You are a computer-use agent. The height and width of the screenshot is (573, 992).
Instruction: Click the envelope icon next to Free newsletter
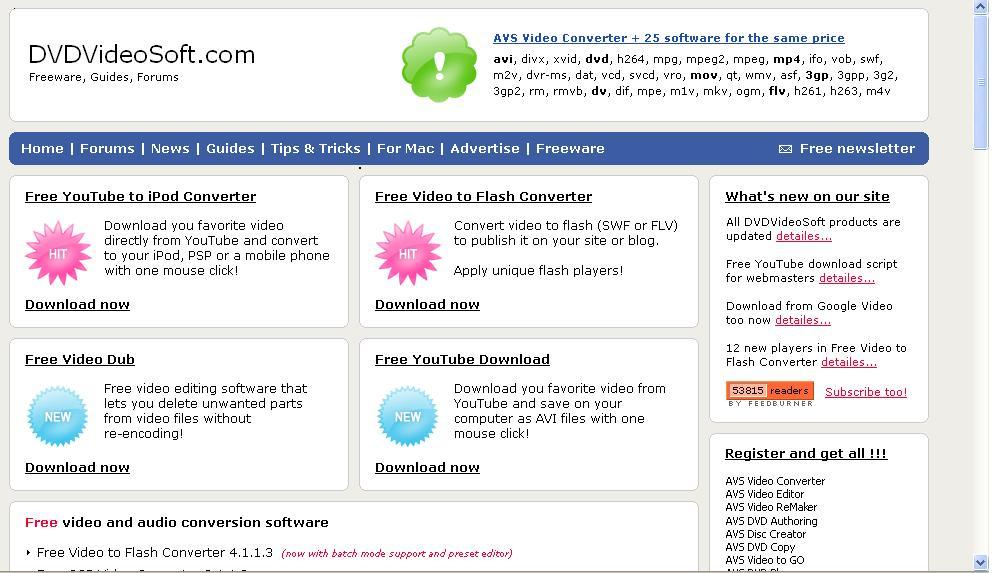tap(785, 149)
